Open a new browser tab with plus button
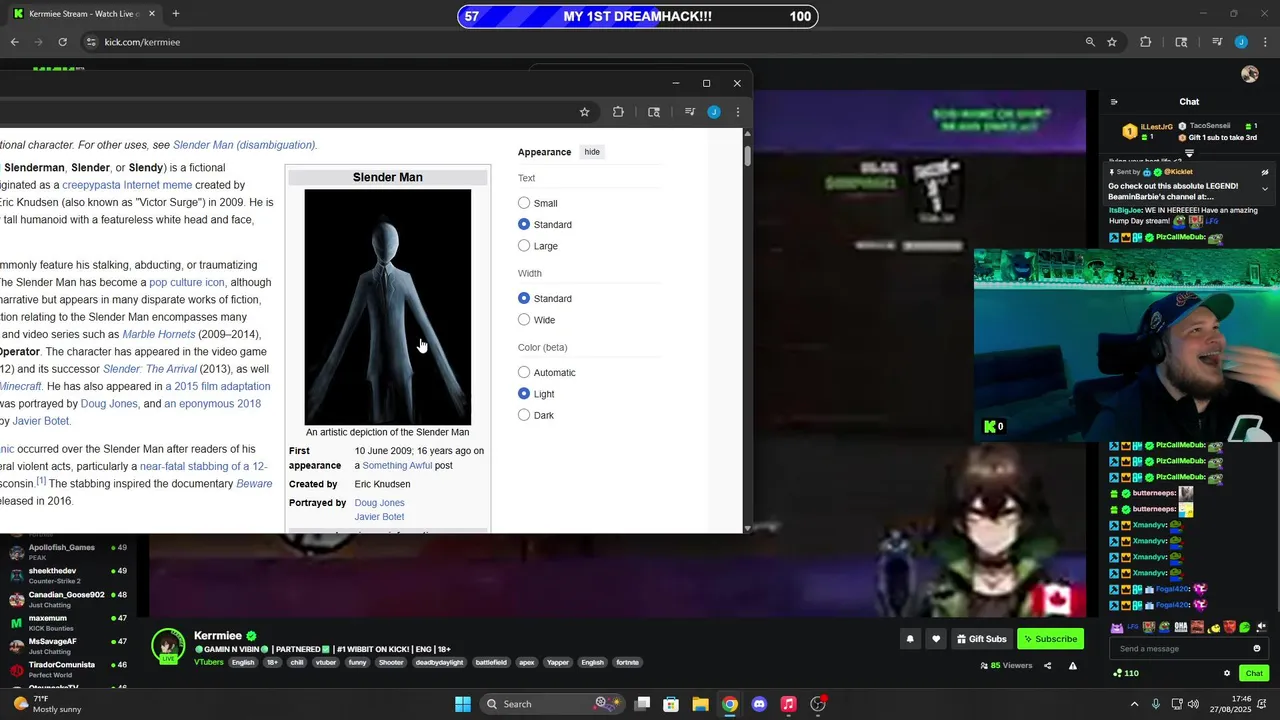 [x=176, y=14]
